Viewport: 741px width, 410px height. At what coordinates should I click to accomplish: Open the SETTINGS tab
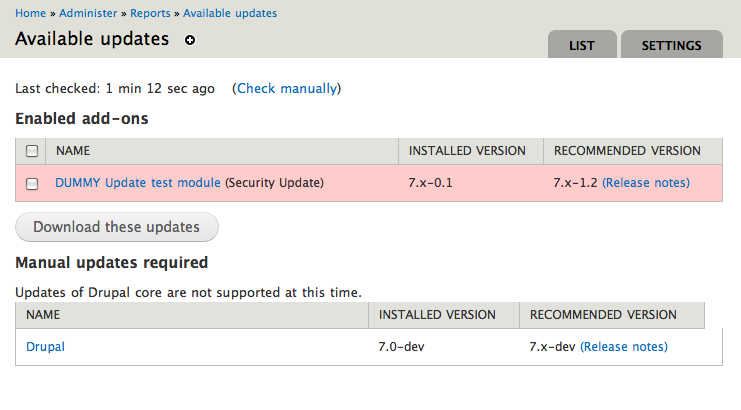pyautogui.click(x=672, y=46)
